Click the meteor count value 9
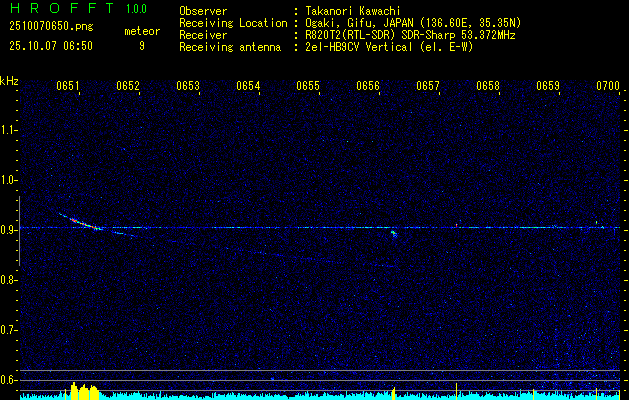The height and width of the screenshot is (400, 629). pyautogui.click(x=142, y=46)
